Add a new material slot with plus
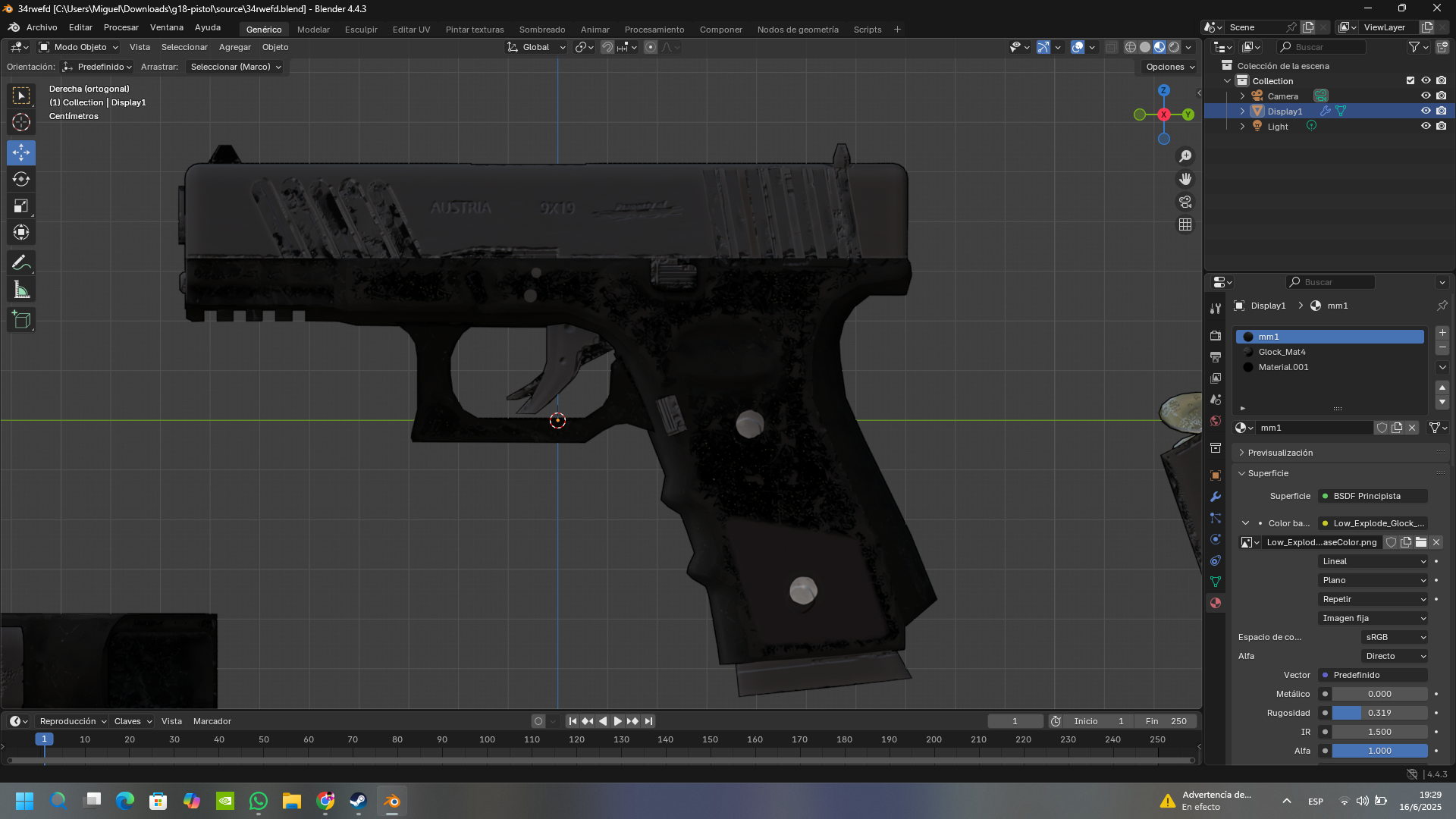 [x=1442, y=333]
